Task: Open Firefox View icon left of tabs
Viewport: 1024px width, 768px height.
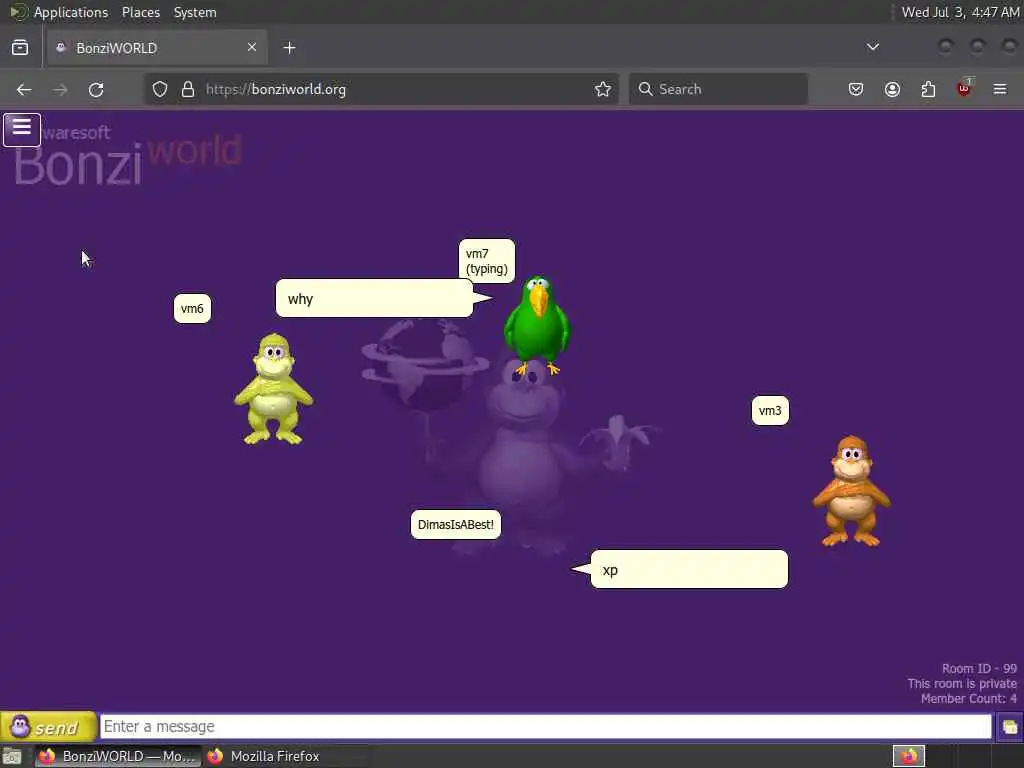Action: pos(20,48)
